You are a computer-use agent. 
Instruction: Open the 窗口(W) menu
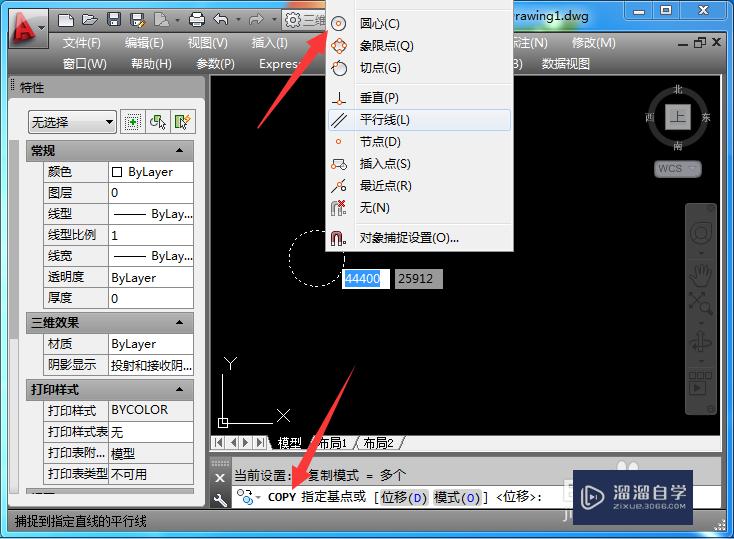point(85,64)
